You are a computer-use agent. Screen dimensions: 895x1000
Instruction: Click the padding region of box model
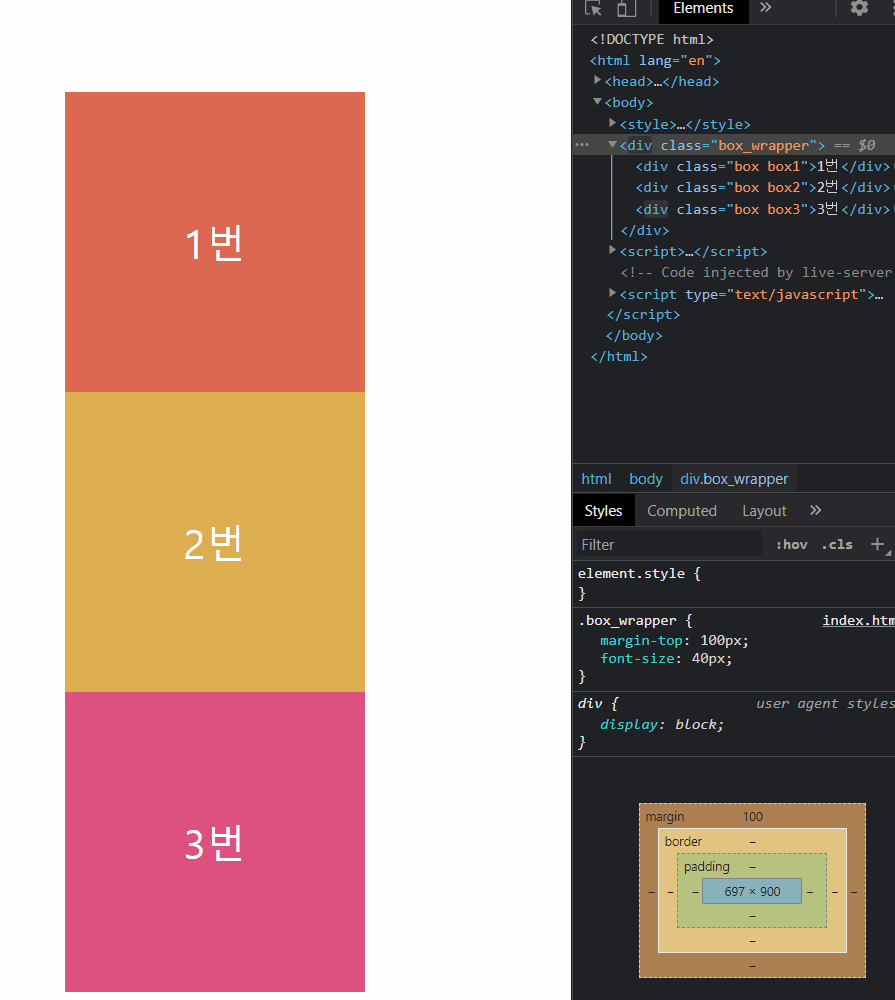pyautogui.click(x=707, y=867)
